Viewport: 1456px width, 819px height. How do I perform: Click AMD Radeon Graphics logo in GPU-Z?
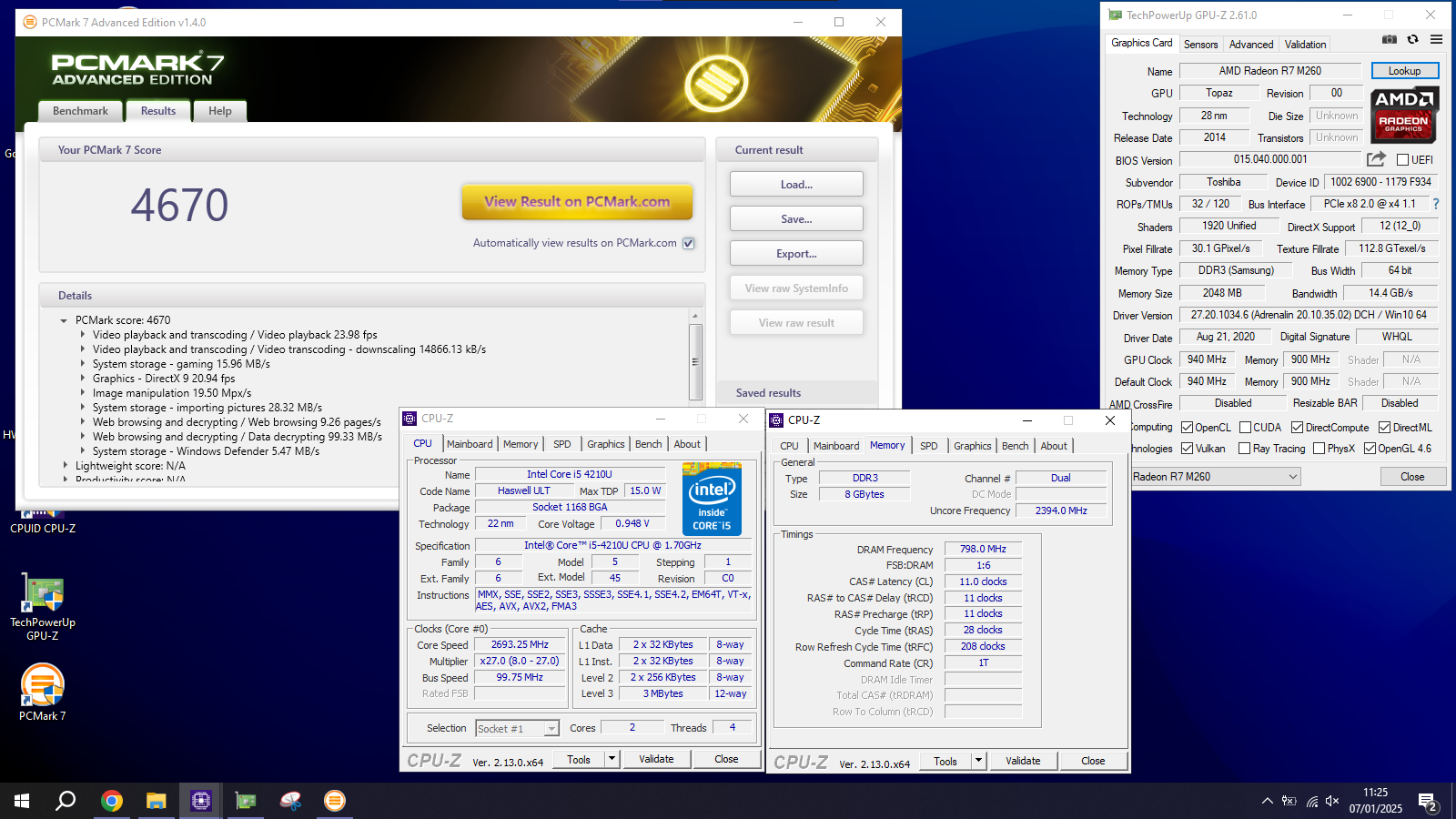click(1403, 115)
